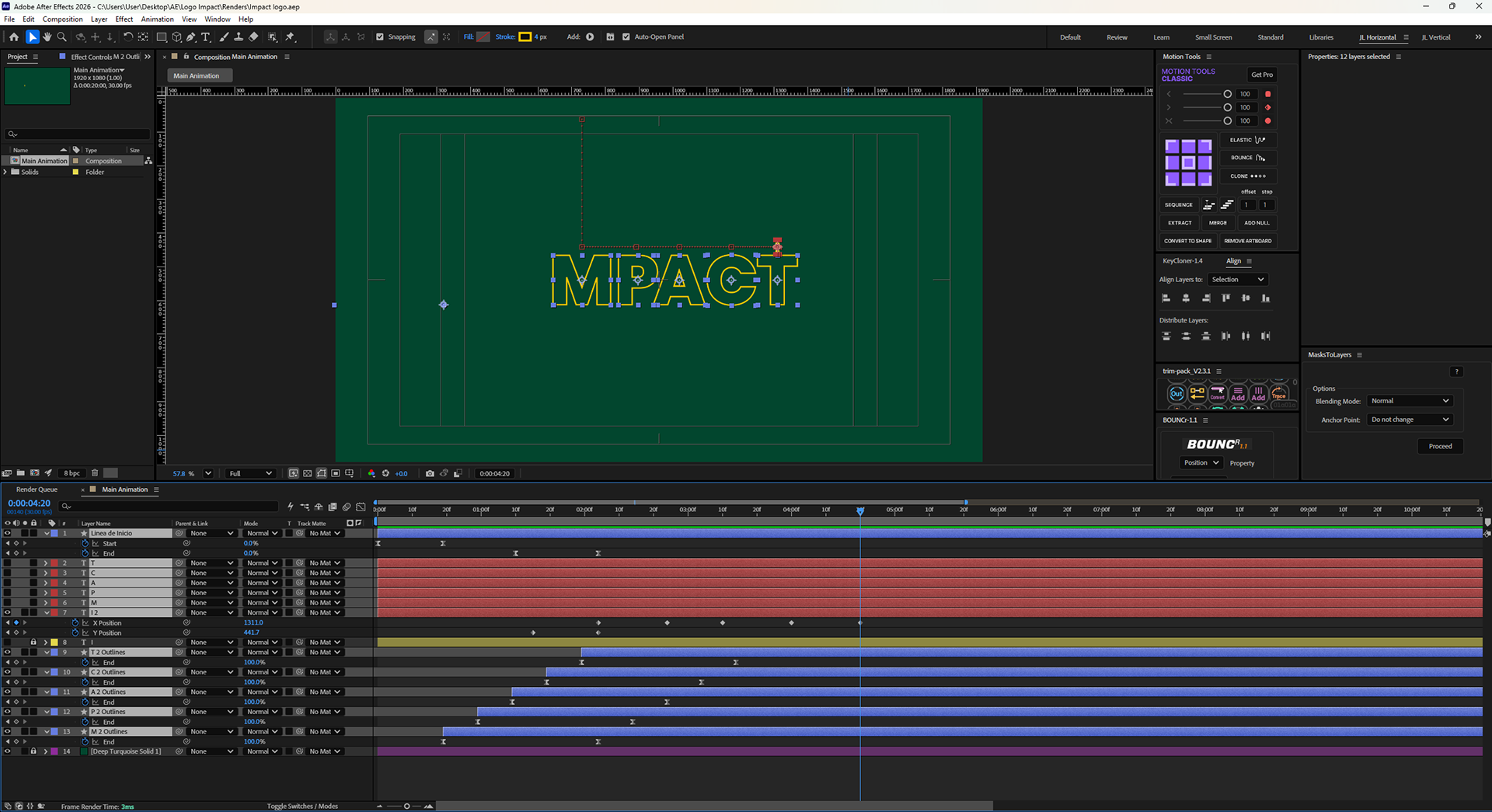Image resolution: width=1492 pixels, height=812 pixels.
Task: Click the align horizontal centers icon
Action: 1186,298
